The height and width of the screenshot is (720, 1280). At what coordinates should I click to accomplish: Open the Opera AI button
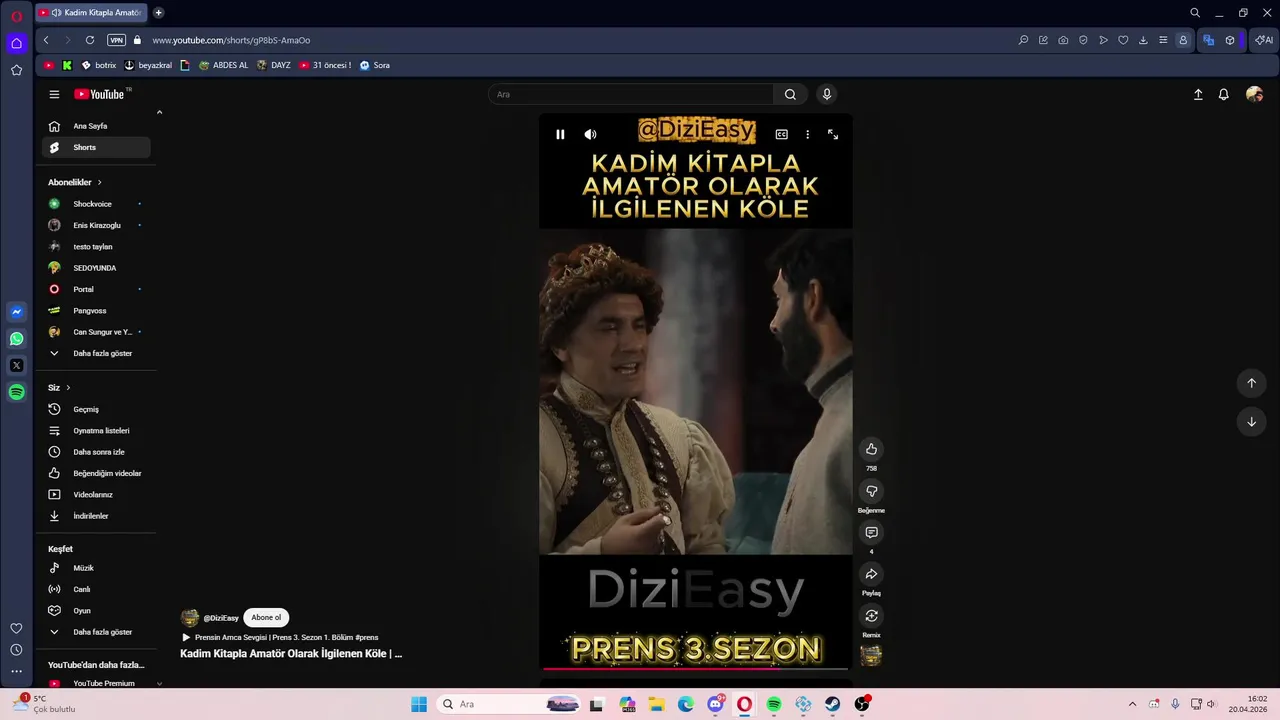click(x=1264, y=40)
